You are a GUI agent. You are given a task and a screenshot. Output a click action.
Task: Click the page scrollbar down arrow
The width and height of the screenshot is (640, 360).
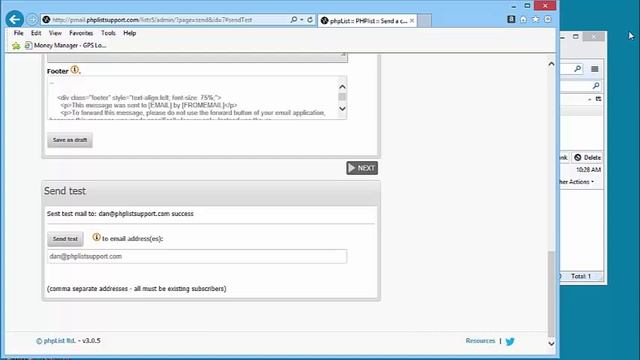tap(551, 344)
